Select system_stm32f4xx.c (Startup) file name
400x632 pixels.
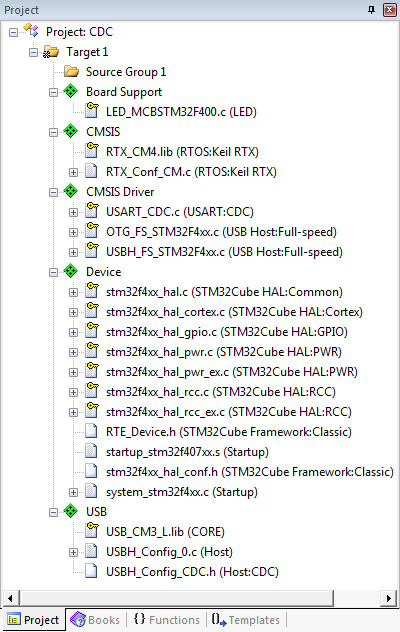coord(181,492)
